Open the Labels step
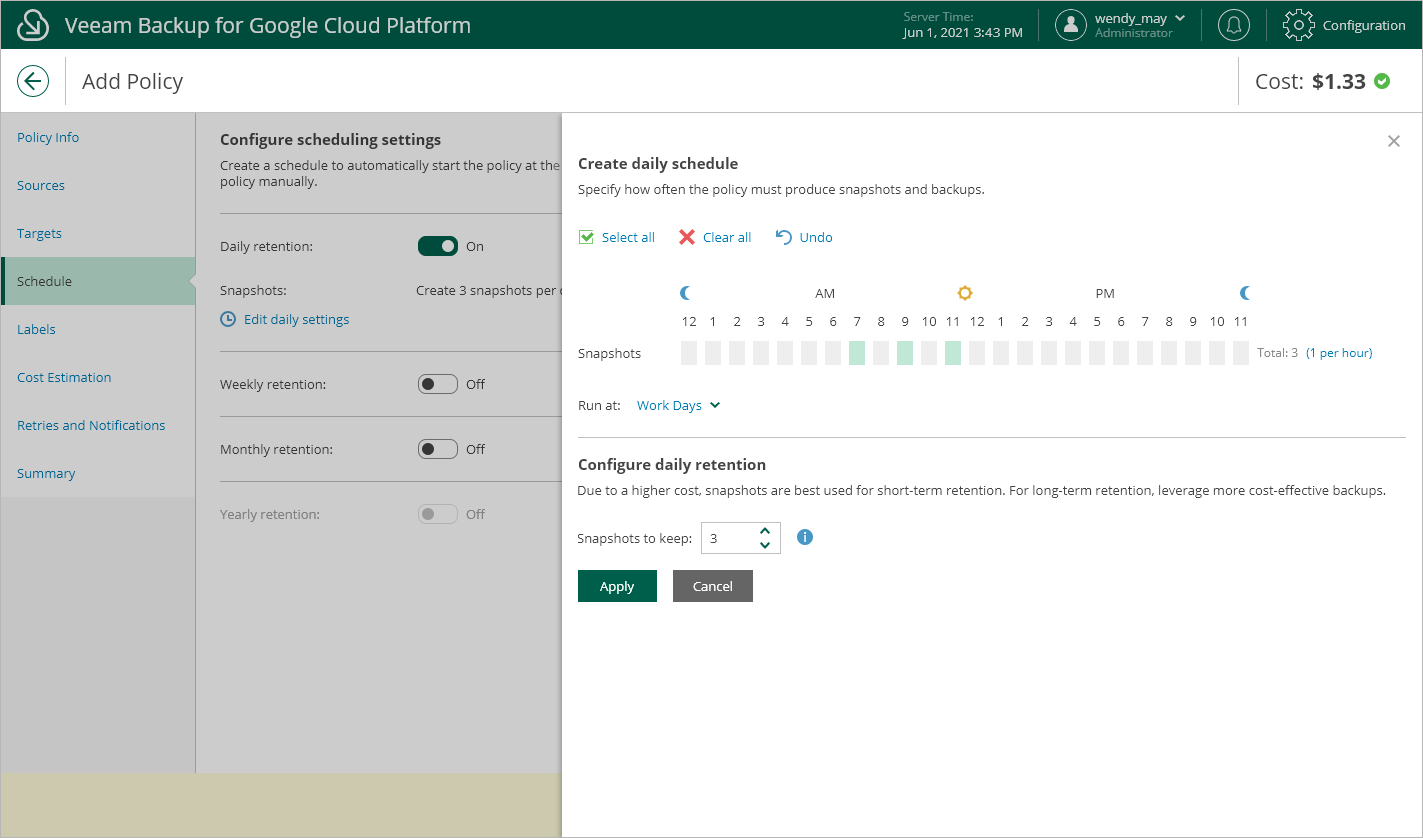1423x838 pixels. click(98, 329)
